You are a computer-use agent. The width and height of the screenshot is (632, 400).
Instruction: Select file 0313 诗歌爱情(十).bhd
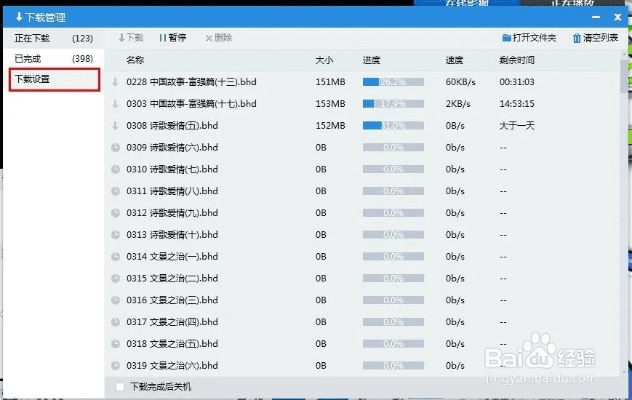click(x=172, y=234)
